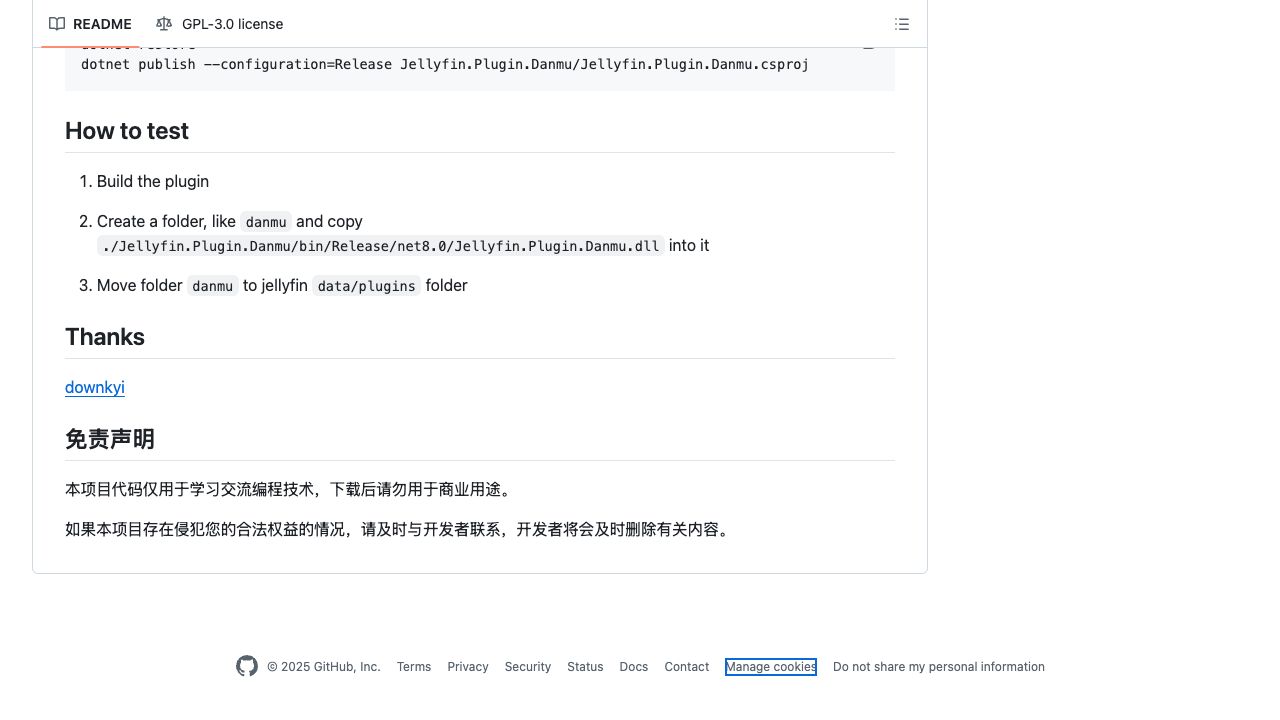Switch to the README tab
1280x720 pixels.
pos(102,24)
